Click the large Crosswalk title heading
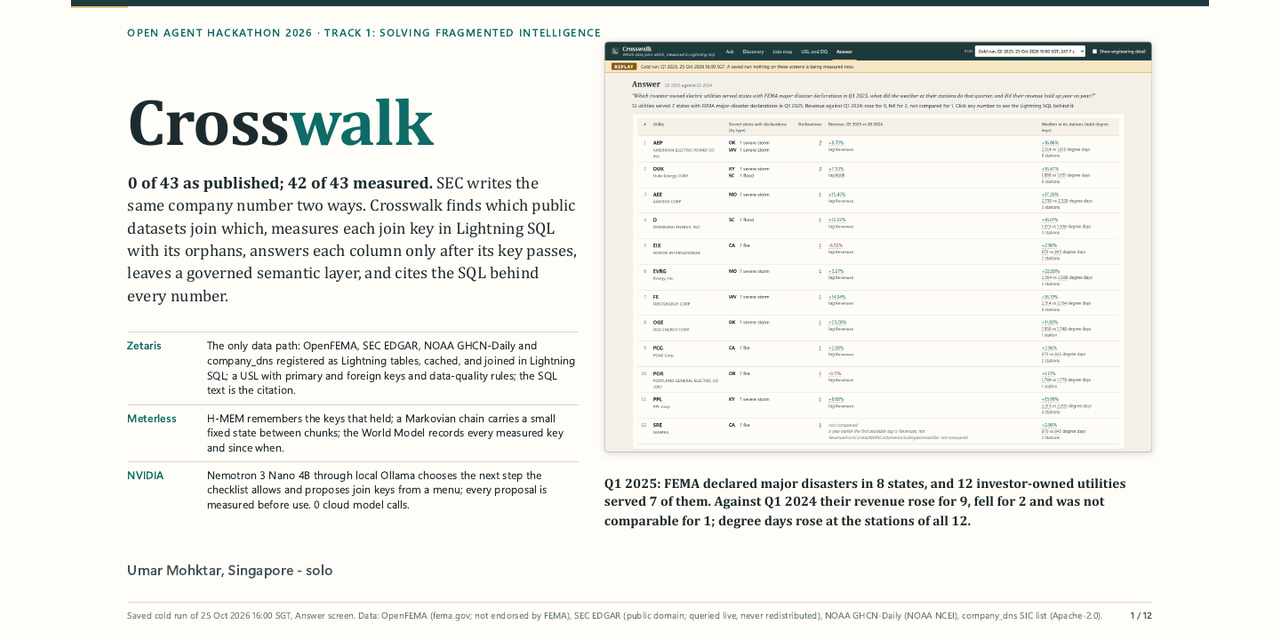 [280, 123]
